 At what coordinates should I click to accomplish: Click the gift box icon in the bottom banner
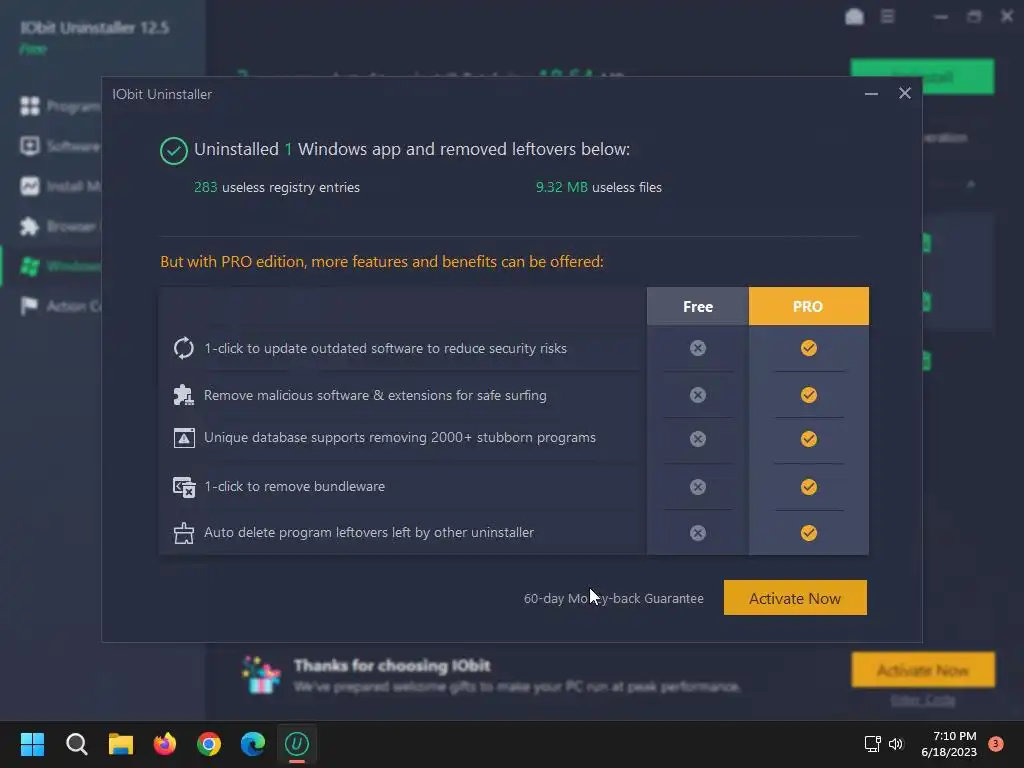(261, 675)
